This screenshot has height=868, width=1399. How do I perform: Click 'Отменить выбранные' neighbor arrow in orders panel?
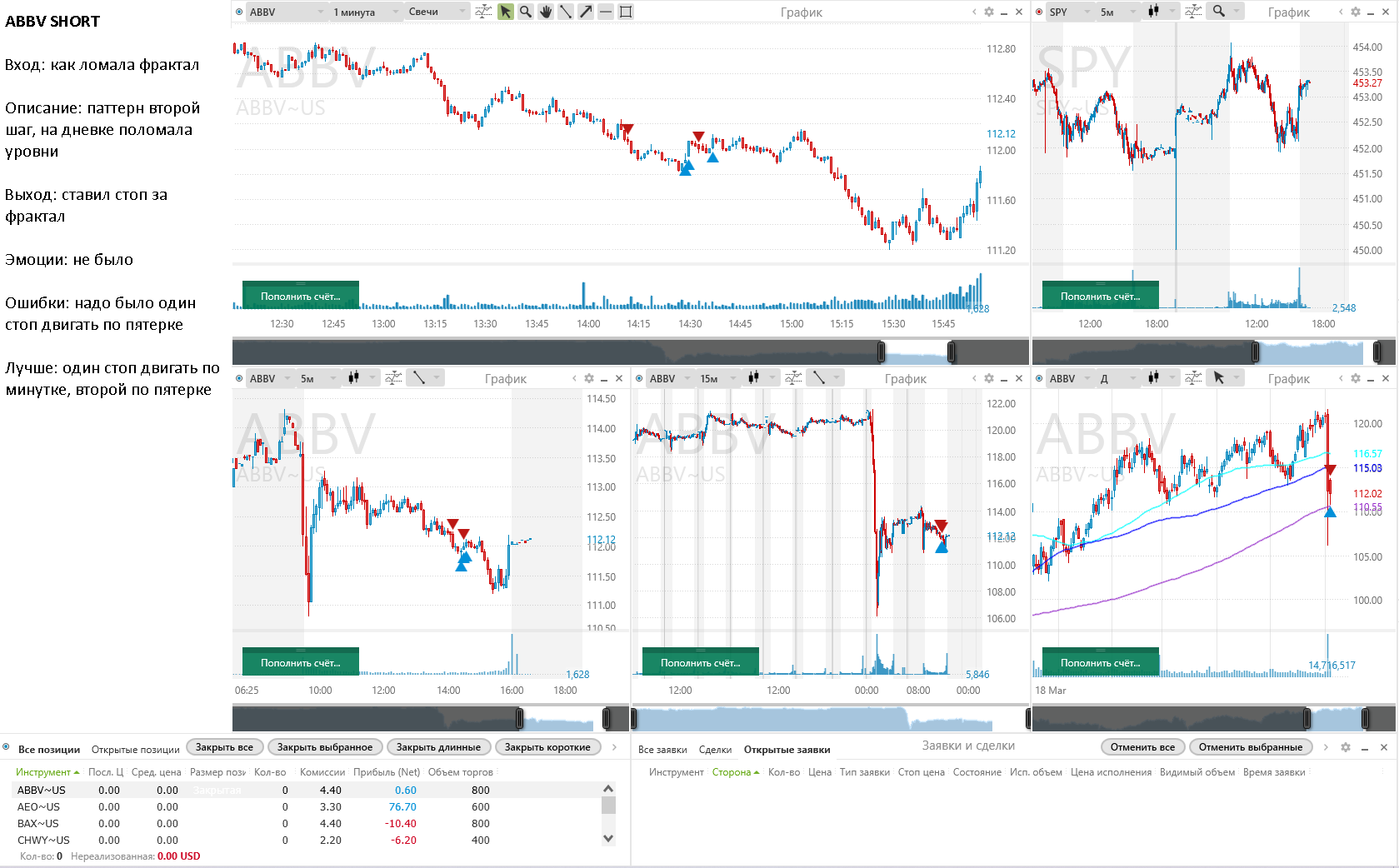[x=1326, y=747]
